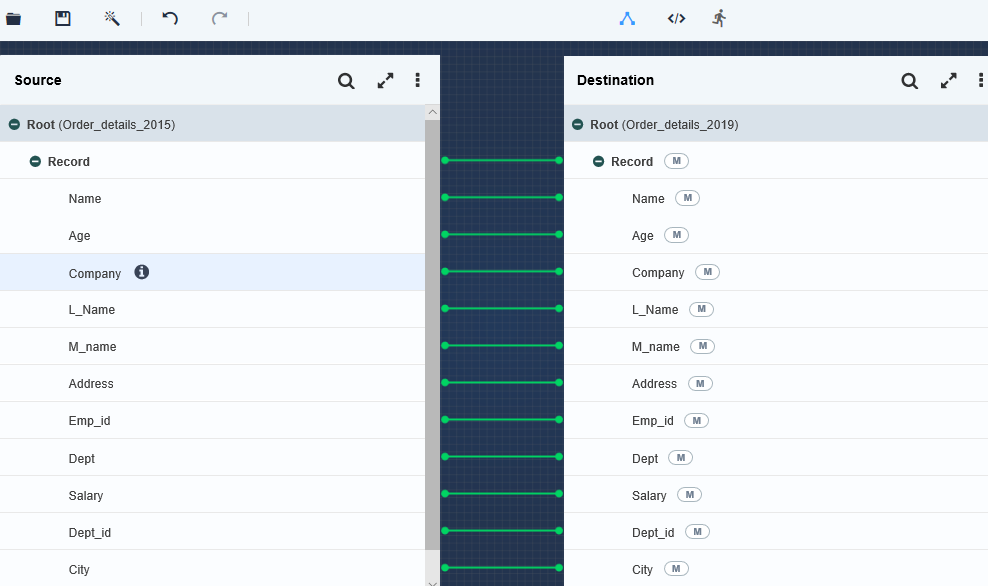Collapse the Source Root node

[14, 125]
